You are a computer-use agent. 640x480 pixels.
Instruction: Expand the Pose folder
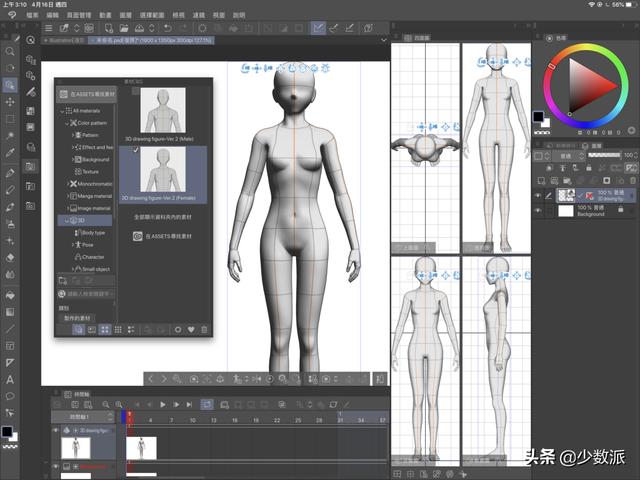tap(73, 245)
